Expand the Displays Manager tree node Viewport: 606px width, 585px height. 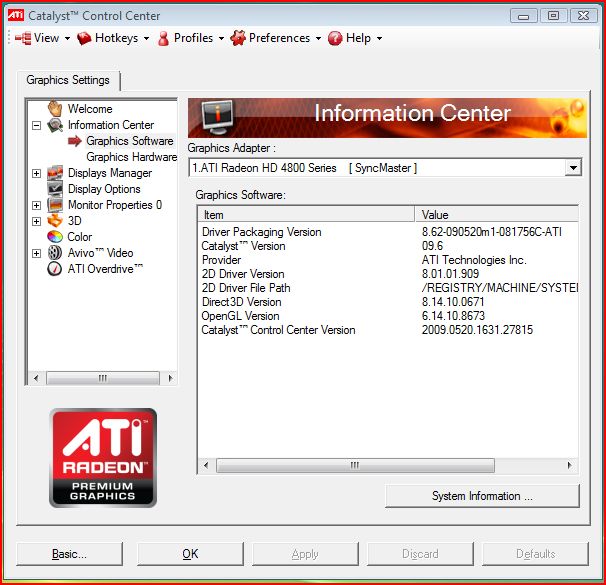[36, 173]
